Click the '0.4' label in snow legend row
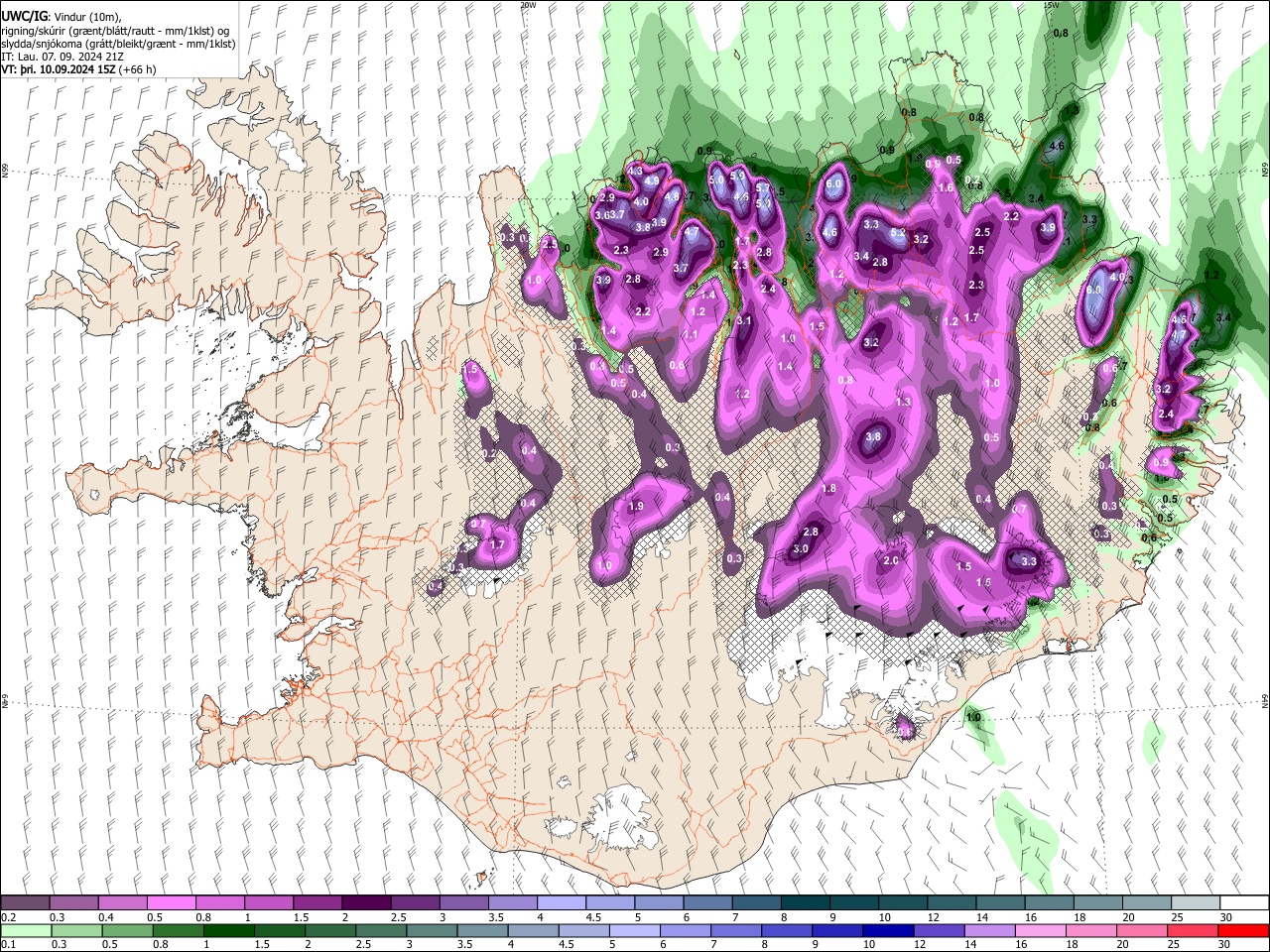 pos(105,917)
